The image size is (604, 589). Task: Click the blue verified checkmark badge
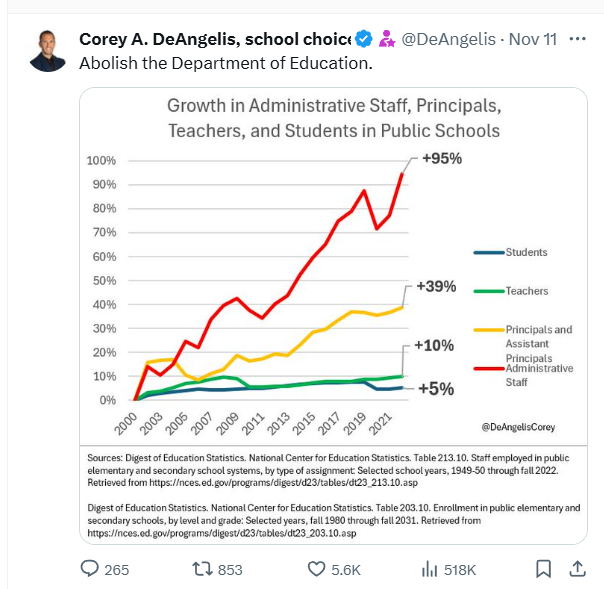(364, 40)
